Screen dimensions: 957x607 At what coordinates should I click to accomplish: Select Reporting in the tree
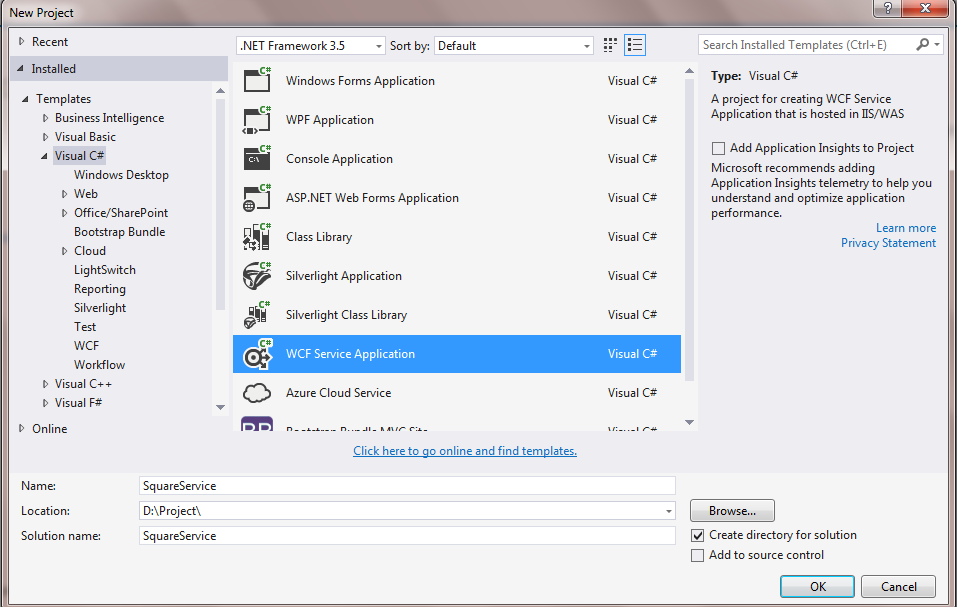99,289
